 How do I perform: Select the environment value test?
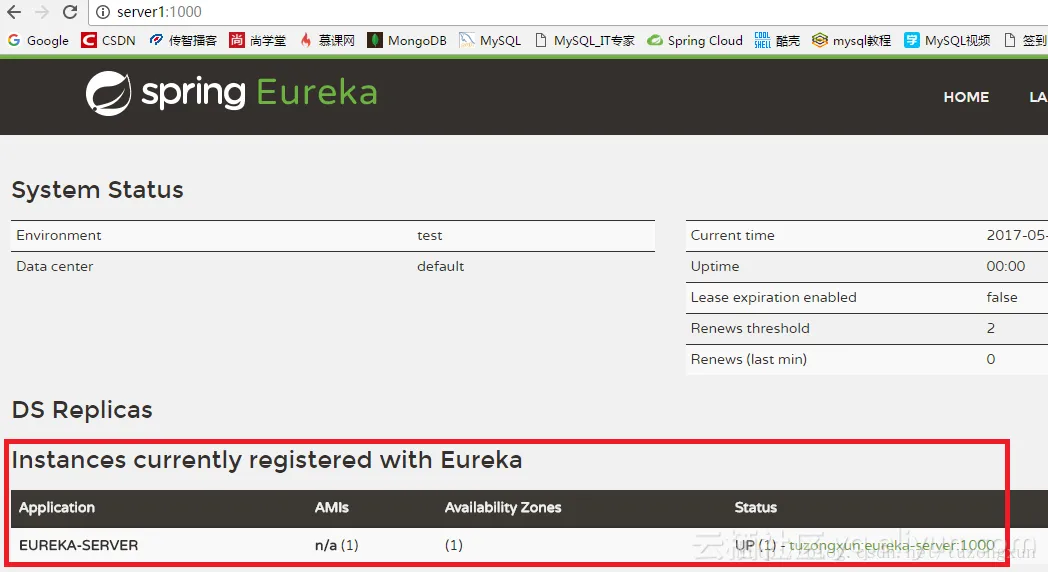429,235
